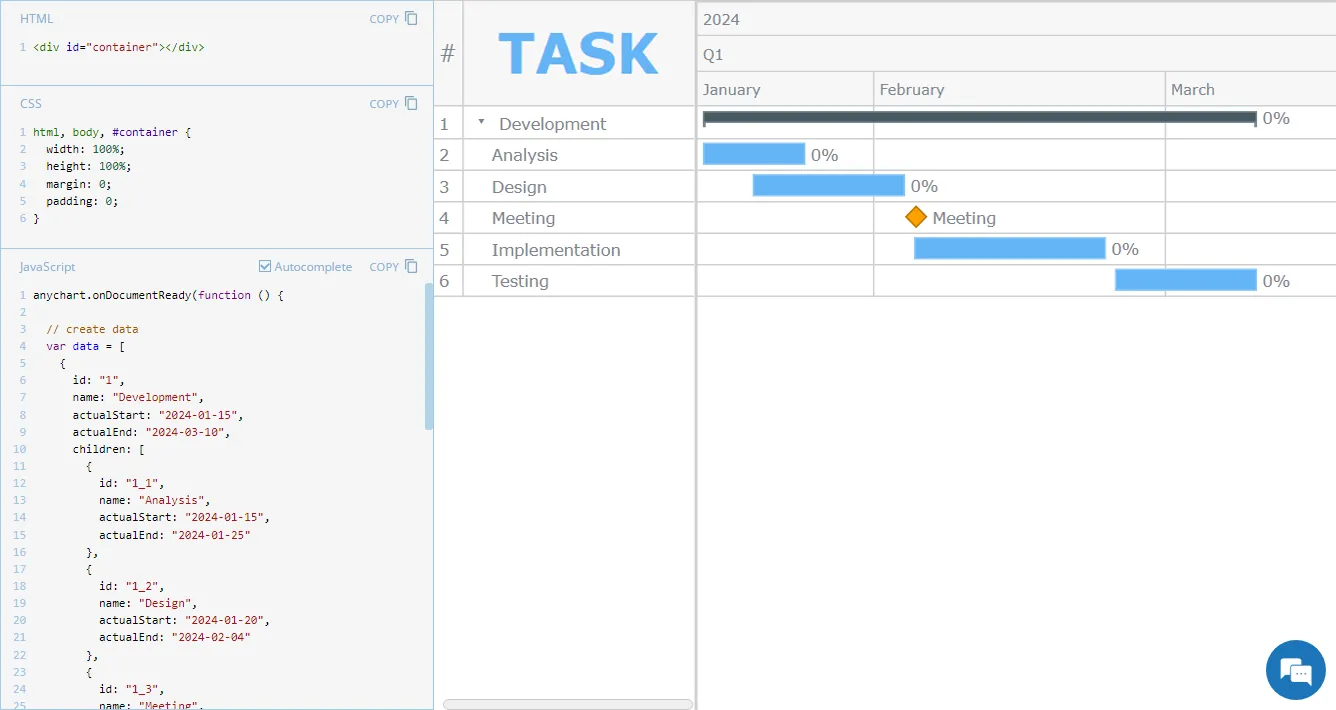The height and width of the screenshot is (710, 1336).
Task: Click the TASK column header
Action: [x=579, y=53]
